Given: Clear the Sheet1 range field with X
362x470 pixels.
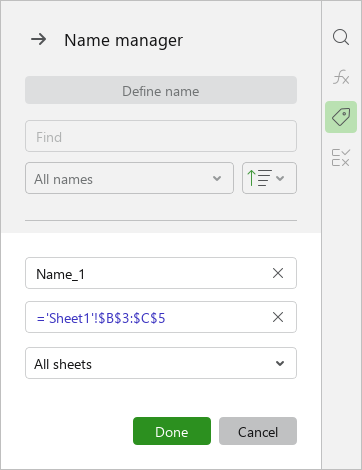Looking at the screenshot, I should [x=278, y=317].
